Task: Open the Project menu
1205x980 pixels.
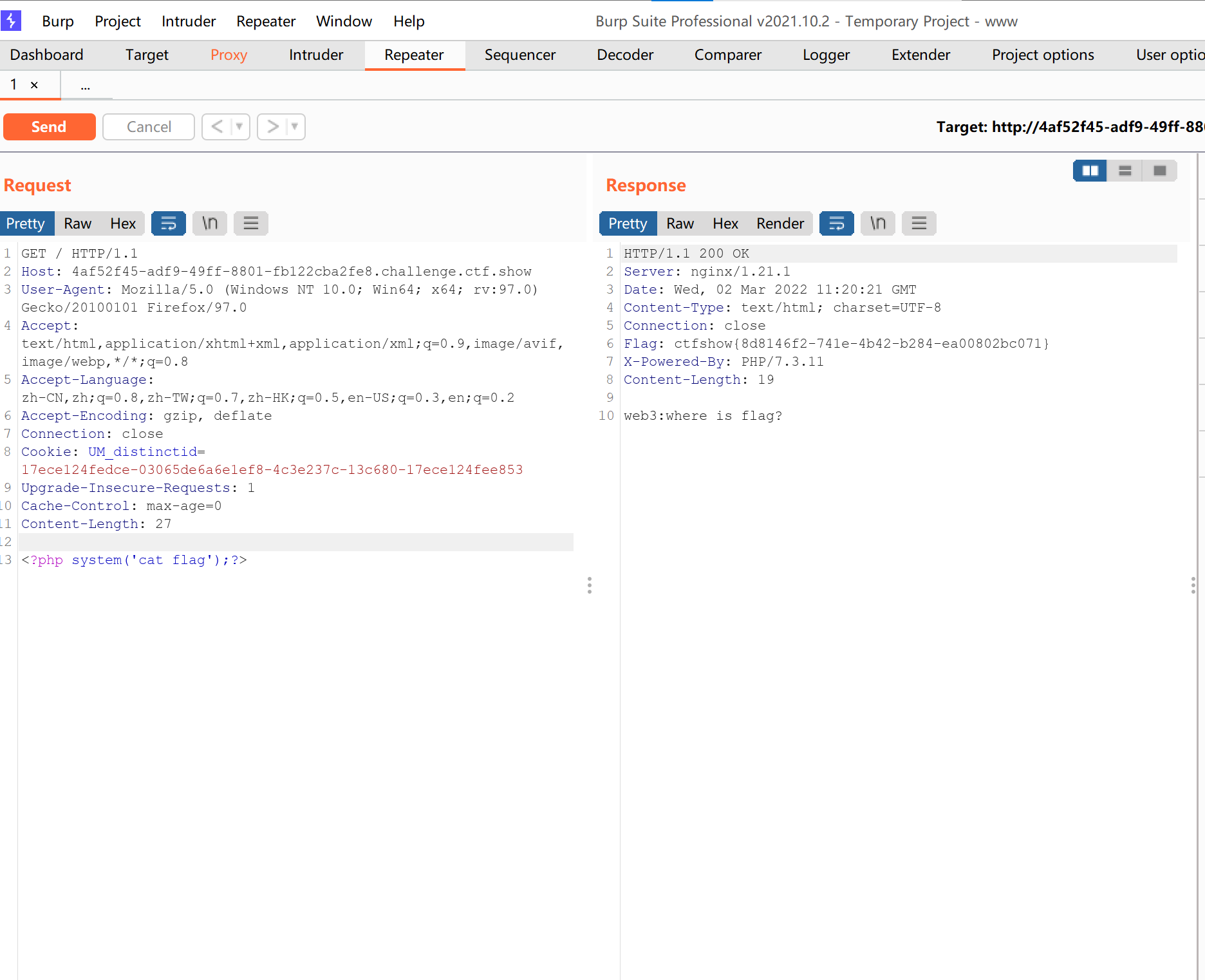Action: pos(118,21)
